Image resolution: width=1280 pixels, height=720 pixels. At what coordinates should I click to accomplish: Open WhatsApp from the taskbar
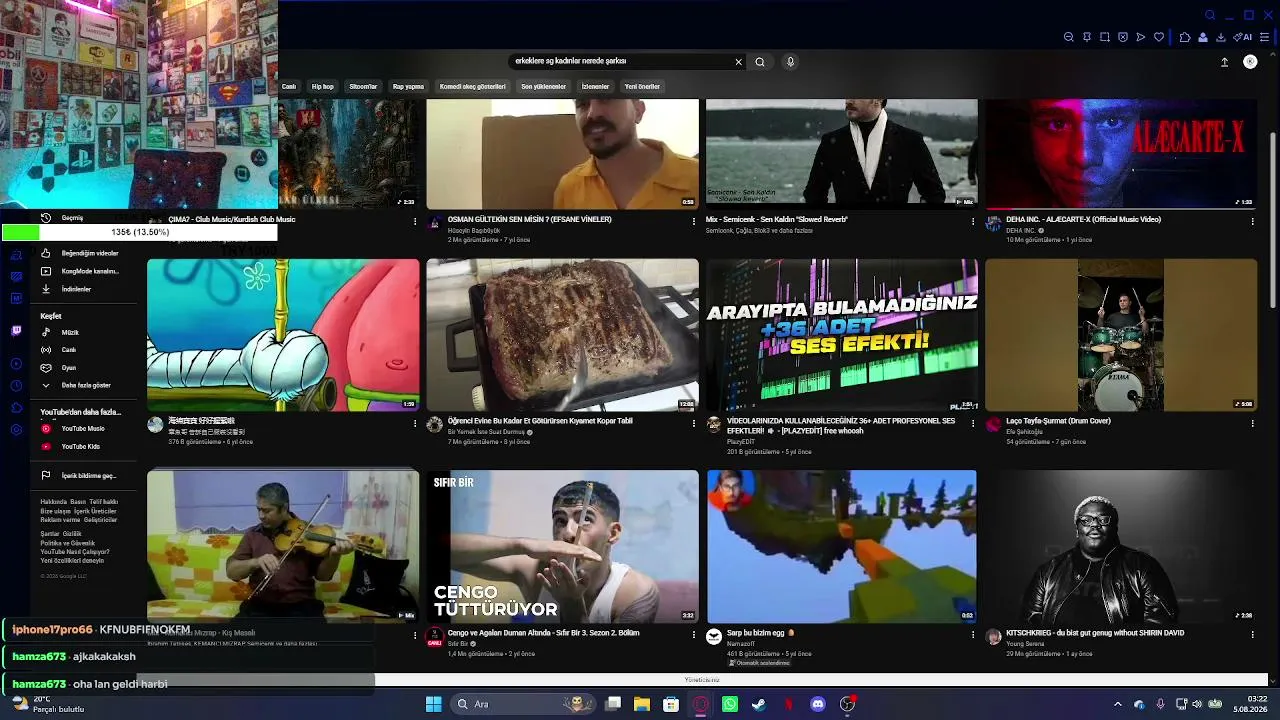tap(730, 704)
